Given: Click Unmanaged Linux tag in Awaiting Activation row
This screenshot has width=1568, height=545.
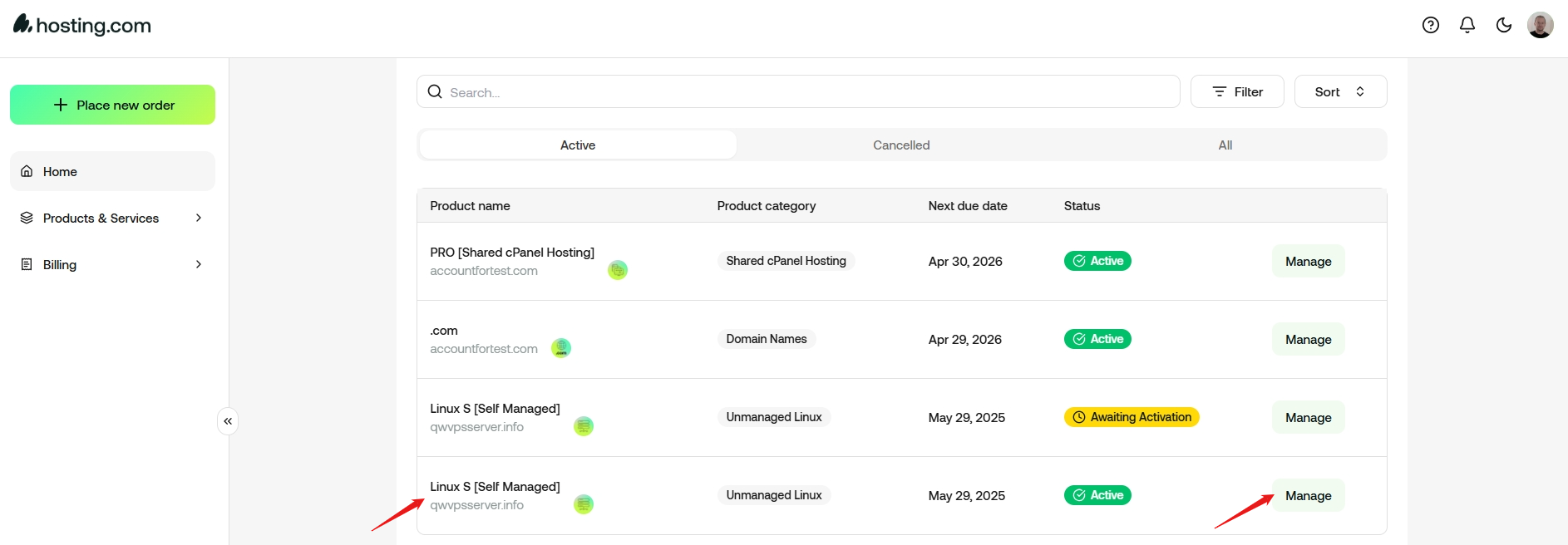Looking at the screenshot, I should click(x=774, y=417).
